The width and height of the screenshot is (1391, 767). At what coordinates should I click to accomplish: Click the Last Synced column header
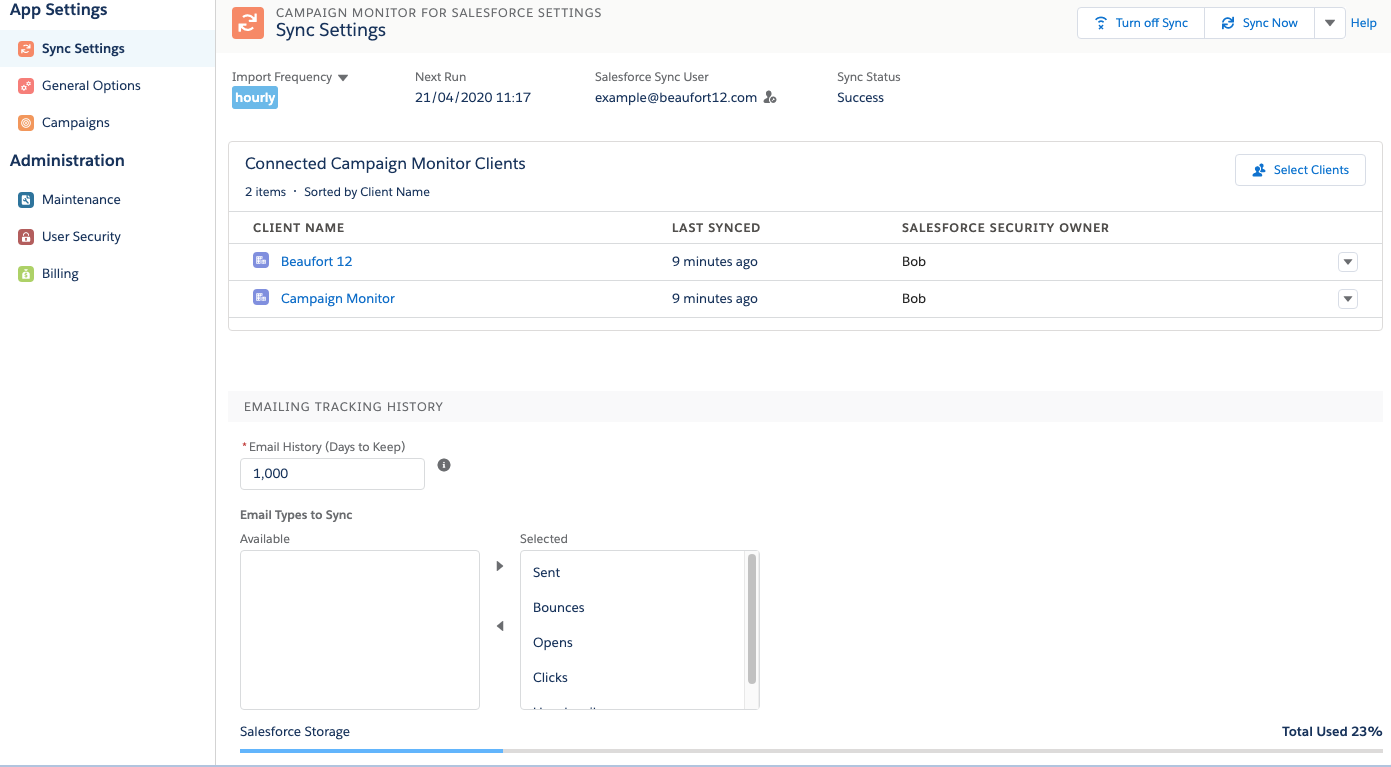coord(716,228)
